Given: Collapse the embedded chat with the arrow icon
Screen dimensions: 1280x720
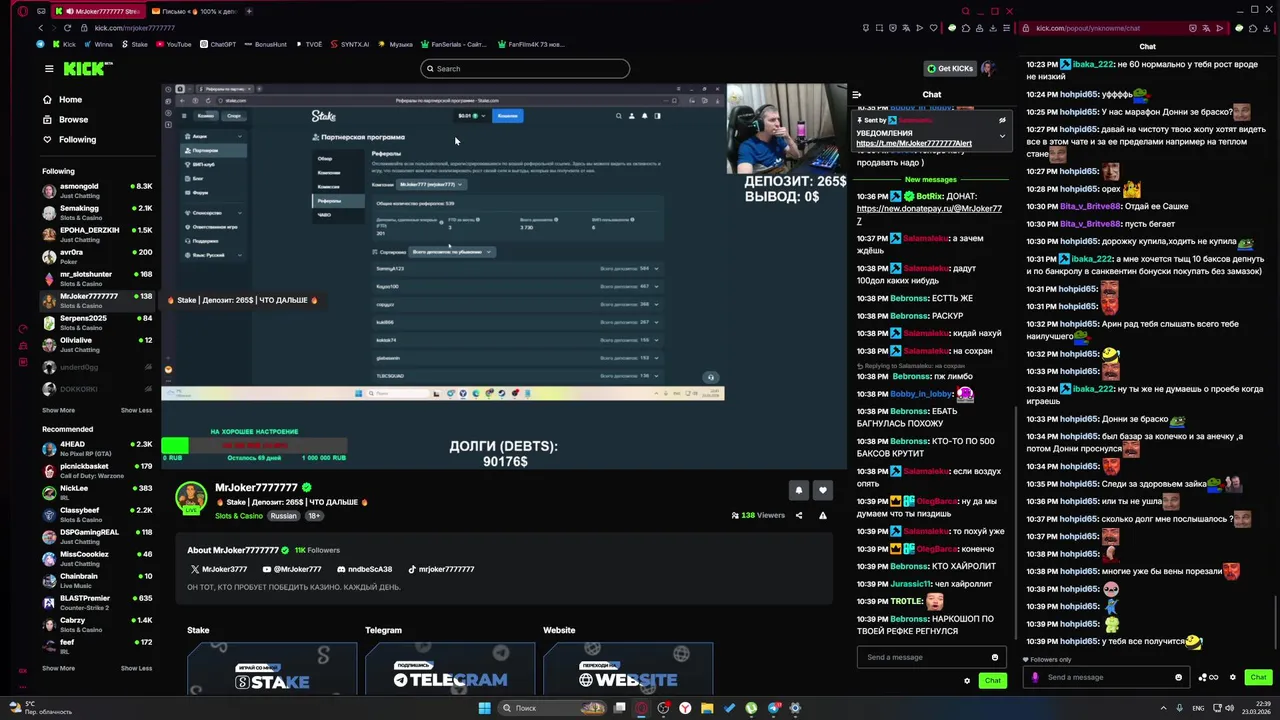Looking at the screenshot, I should click(x=856, y=94).
